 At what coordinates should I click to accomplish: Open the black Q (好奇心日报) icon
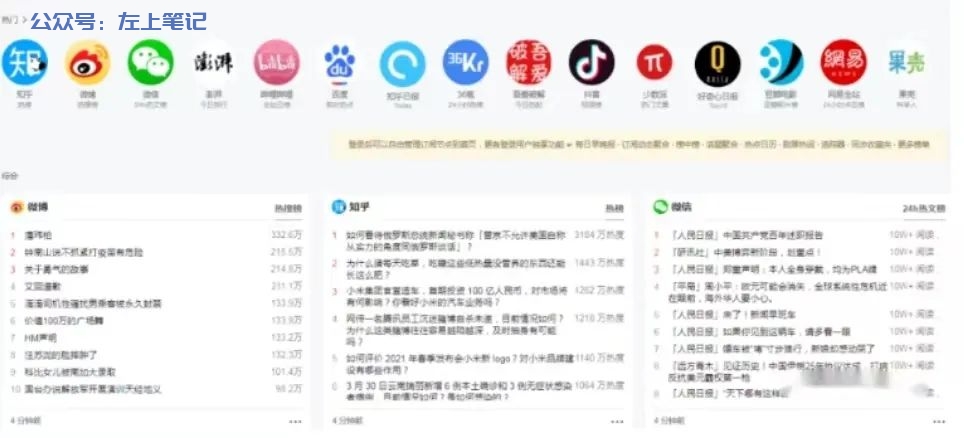(717, 64)
